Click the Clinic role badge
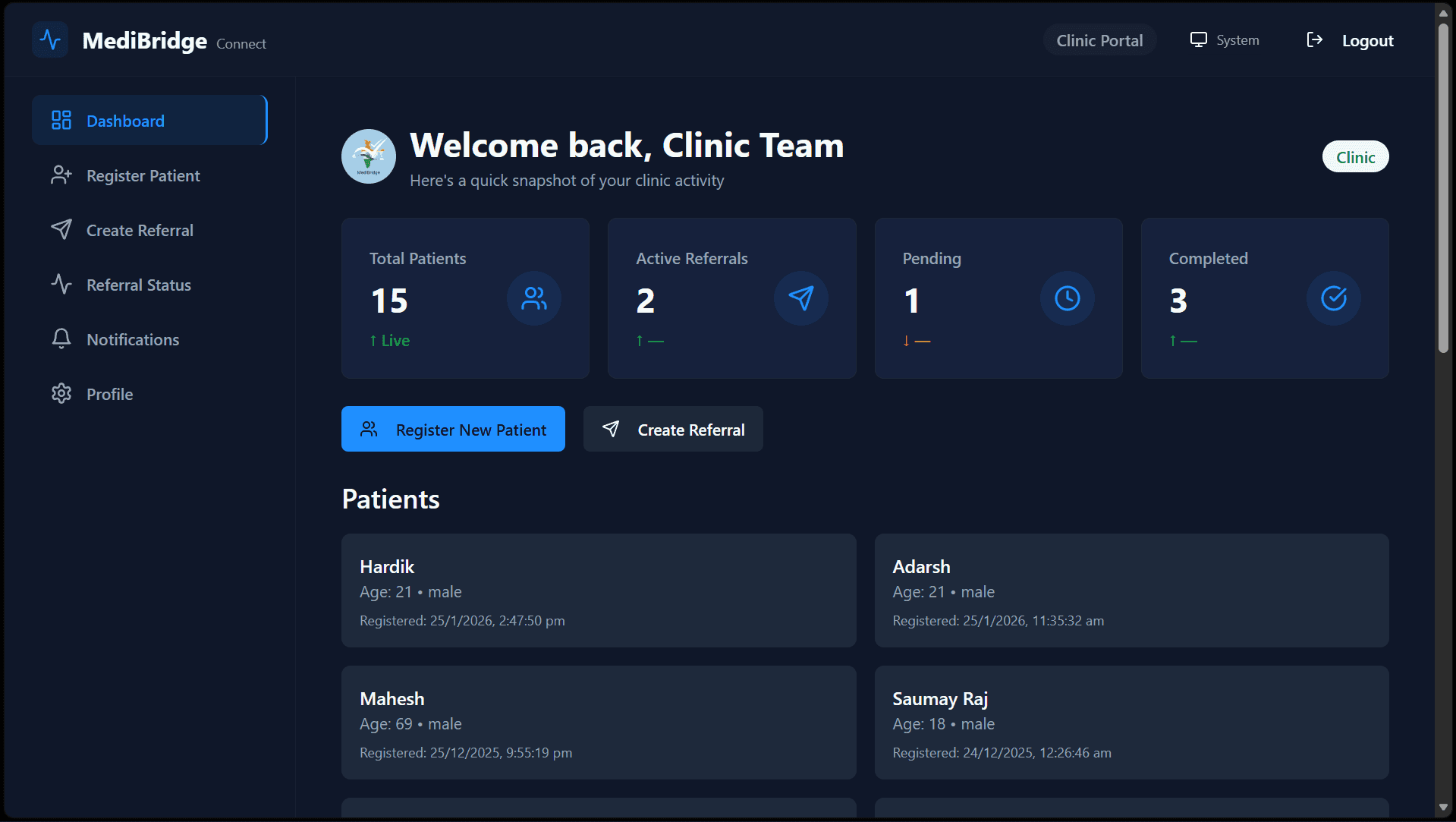Viewport: 1456px width, 822px height. point(1355,157)
